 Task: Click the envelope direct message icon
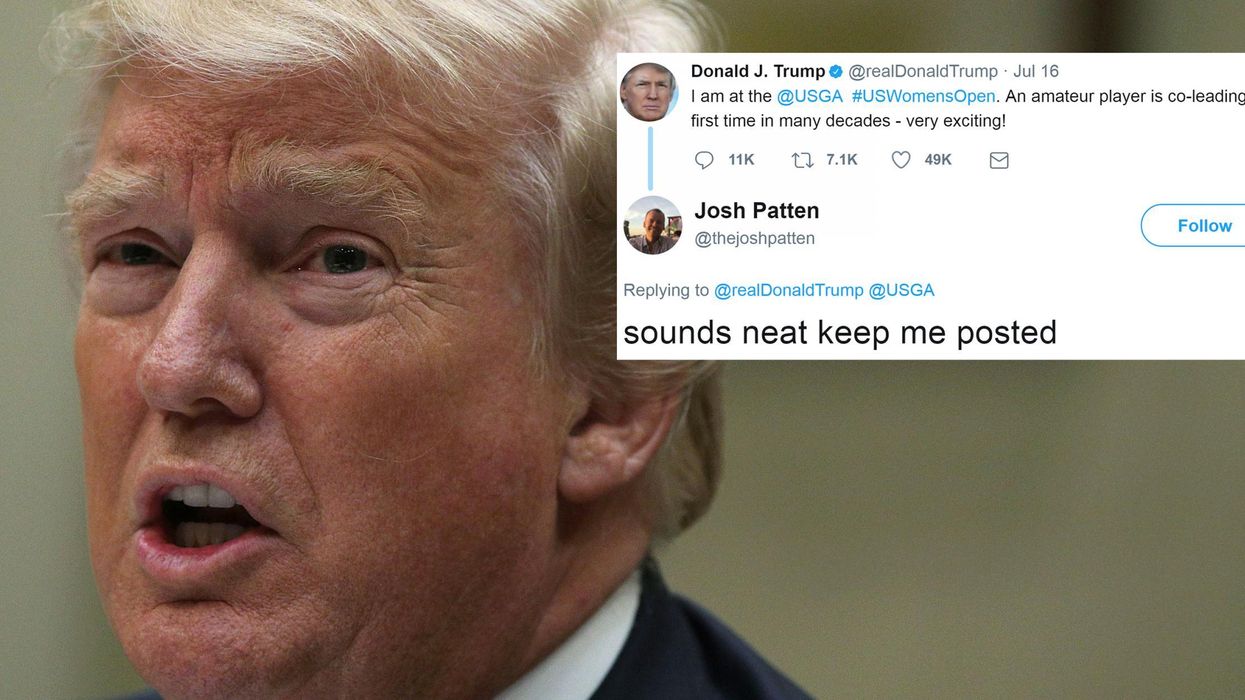[999, 160]
